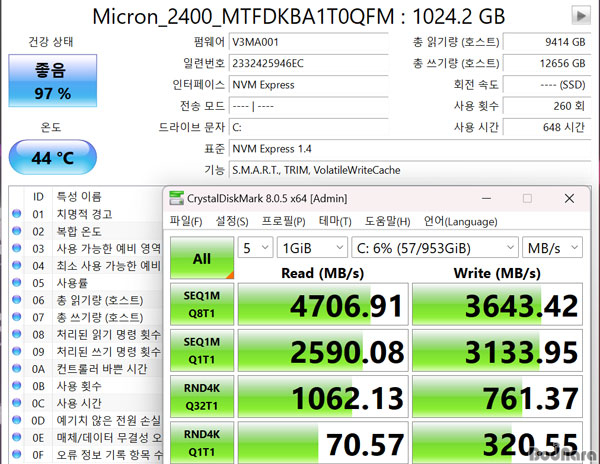Open the 언어(Language) menu
600x464 pixels.
pos(460,221)
